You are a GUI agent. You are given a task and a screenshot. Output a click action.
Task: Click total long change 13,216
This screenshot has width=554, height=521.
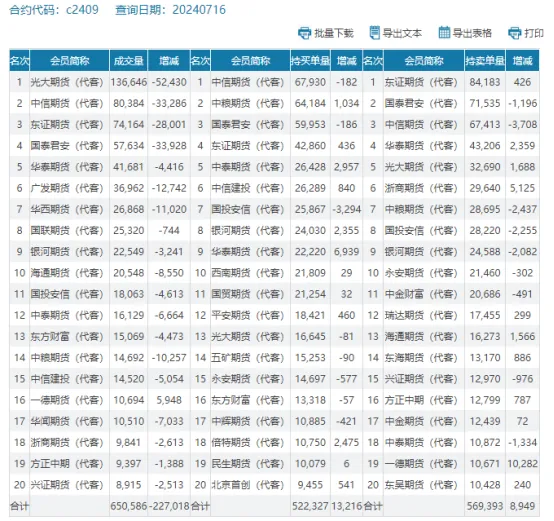point(347,506)
